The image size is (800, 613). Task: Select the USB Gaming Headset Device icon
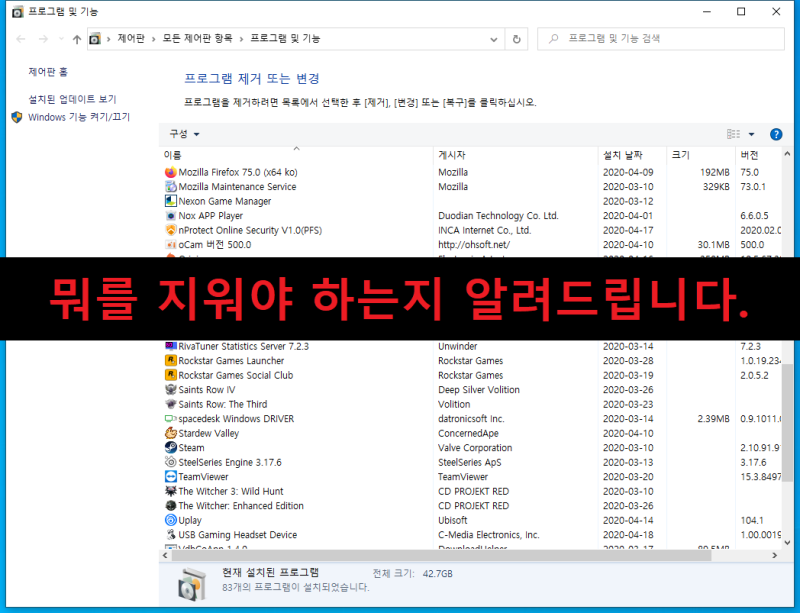170,534
